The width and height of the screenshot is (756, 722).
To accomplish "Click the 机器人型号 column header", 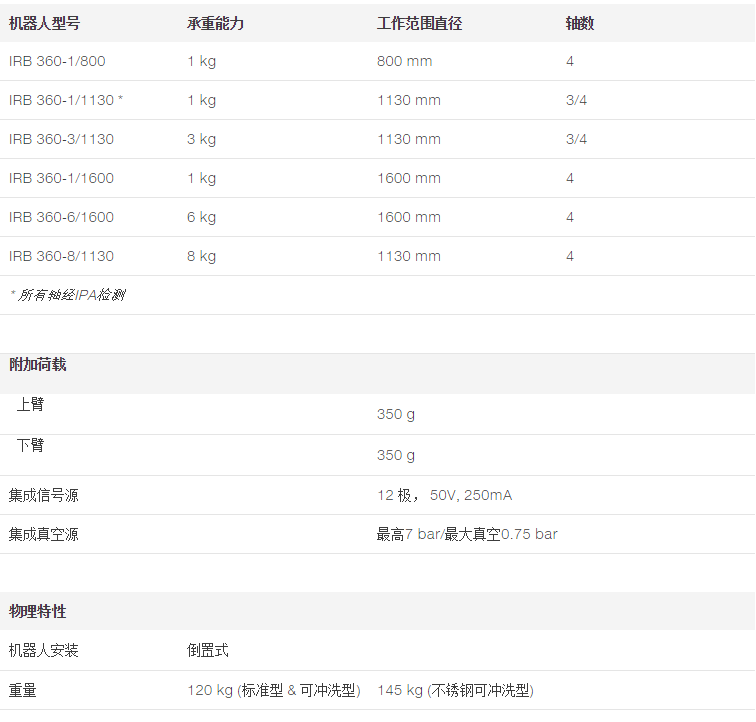I will tap(44, 23).
